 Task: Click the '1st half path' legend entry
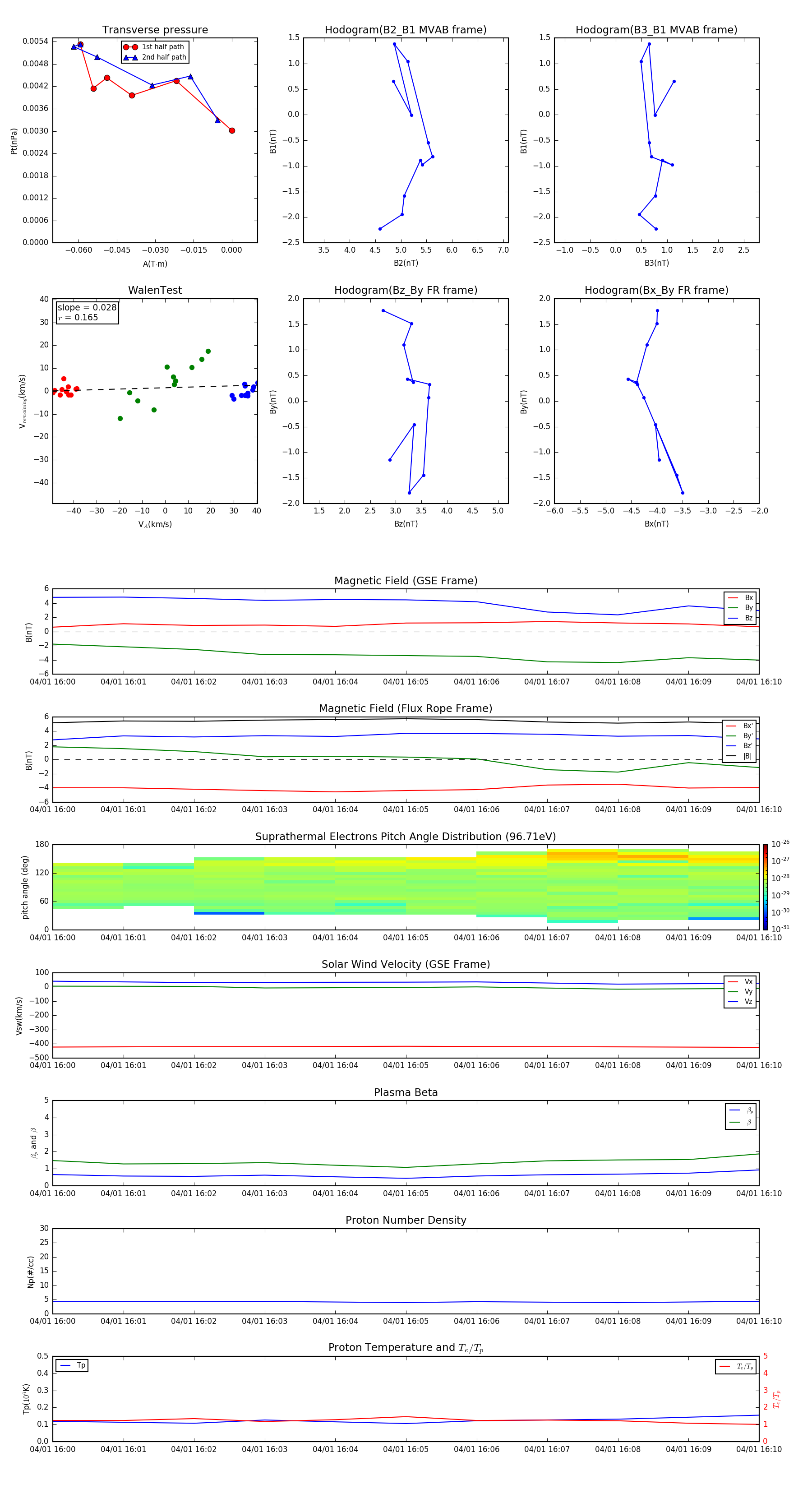coord(154,47)
